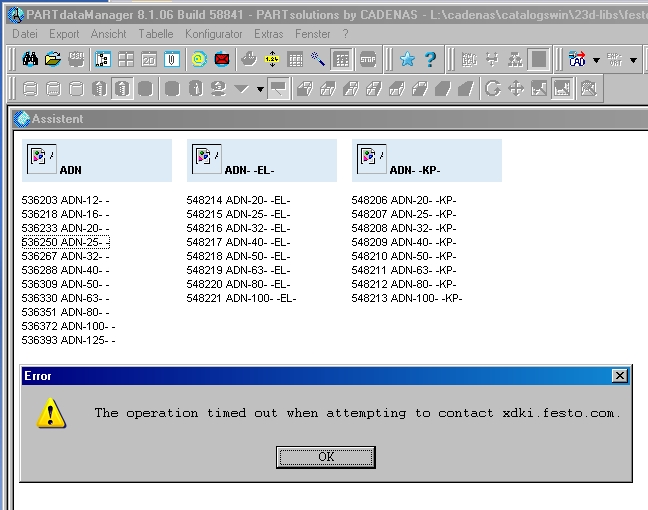This screenshot has width=648, height=510.
Task: Click the blue question mark help icon
Action: [x=430, y=60]
